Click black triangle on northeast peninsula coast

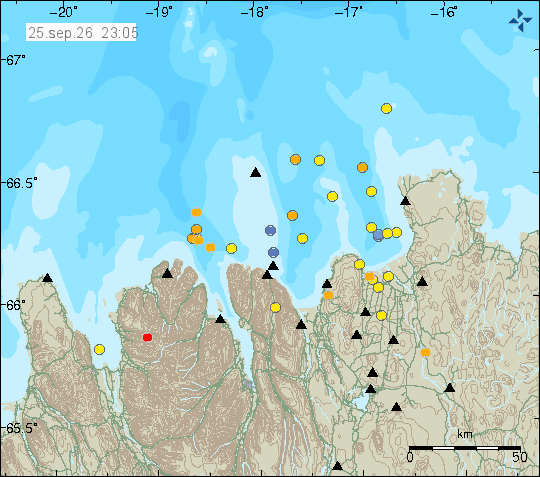[405, 200]
